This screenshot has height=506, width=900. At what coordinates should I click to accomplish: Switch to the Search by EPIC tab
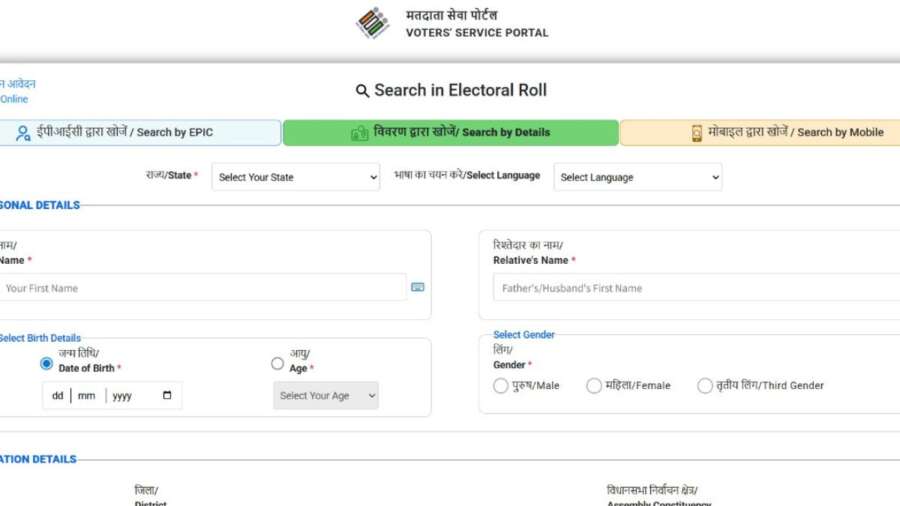tap(140, 133)
